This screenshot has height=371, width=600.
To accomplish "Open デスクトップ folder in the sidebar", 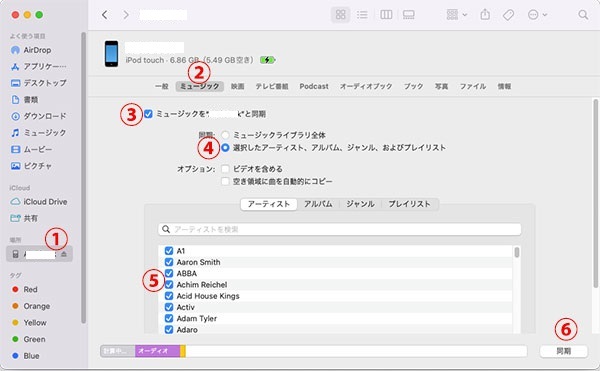I will click(x=38, y=83).
